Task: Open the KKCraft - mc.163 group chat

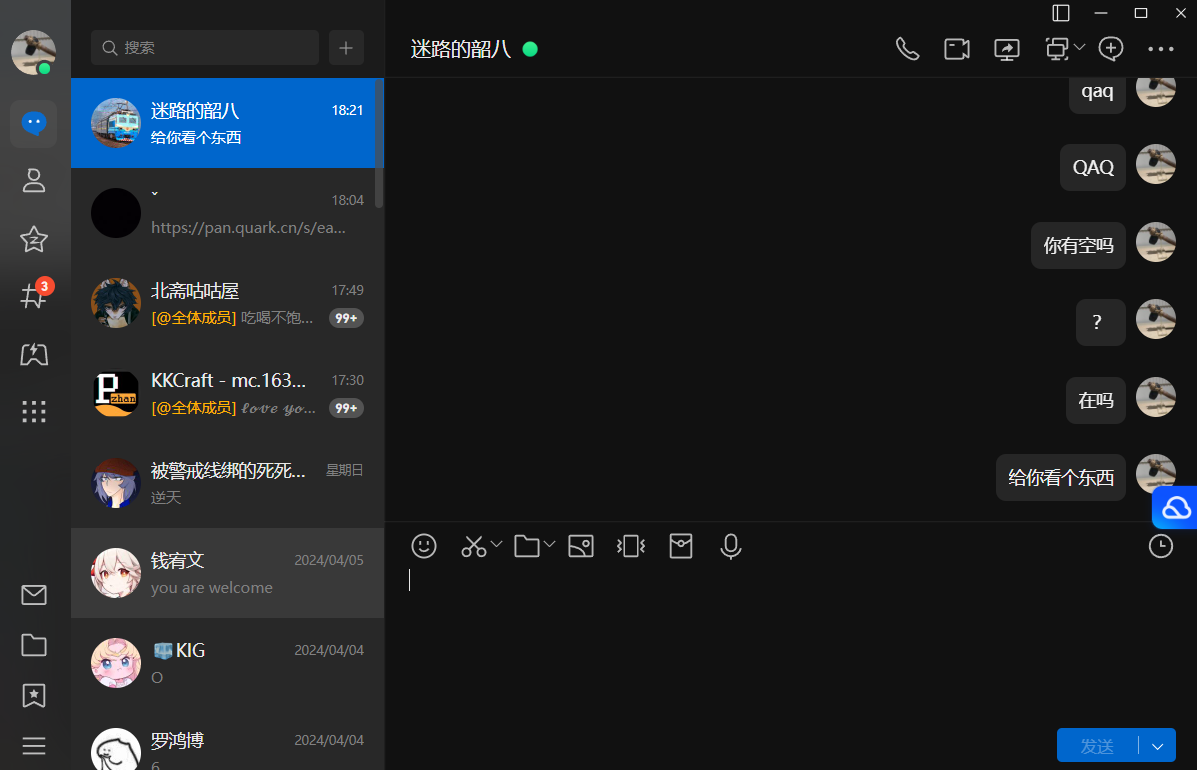Action: click(227, 393)
